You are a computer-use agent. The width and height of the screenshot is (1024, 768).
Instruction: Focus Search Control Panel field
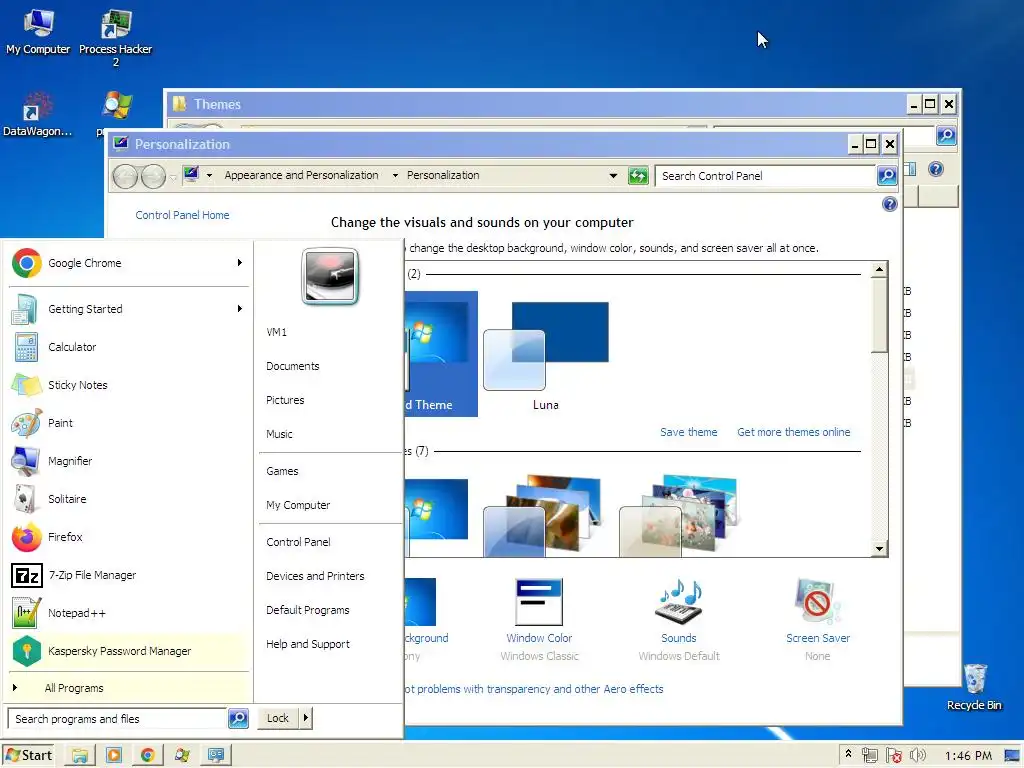[765, 176]
